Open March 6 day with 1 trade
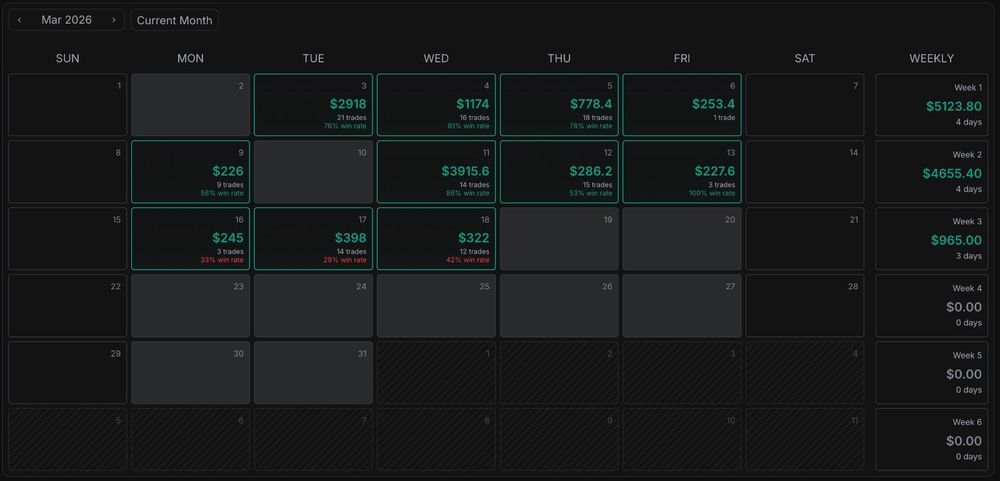This screenshot has width=1000, height=481. [x=682, y=105]
